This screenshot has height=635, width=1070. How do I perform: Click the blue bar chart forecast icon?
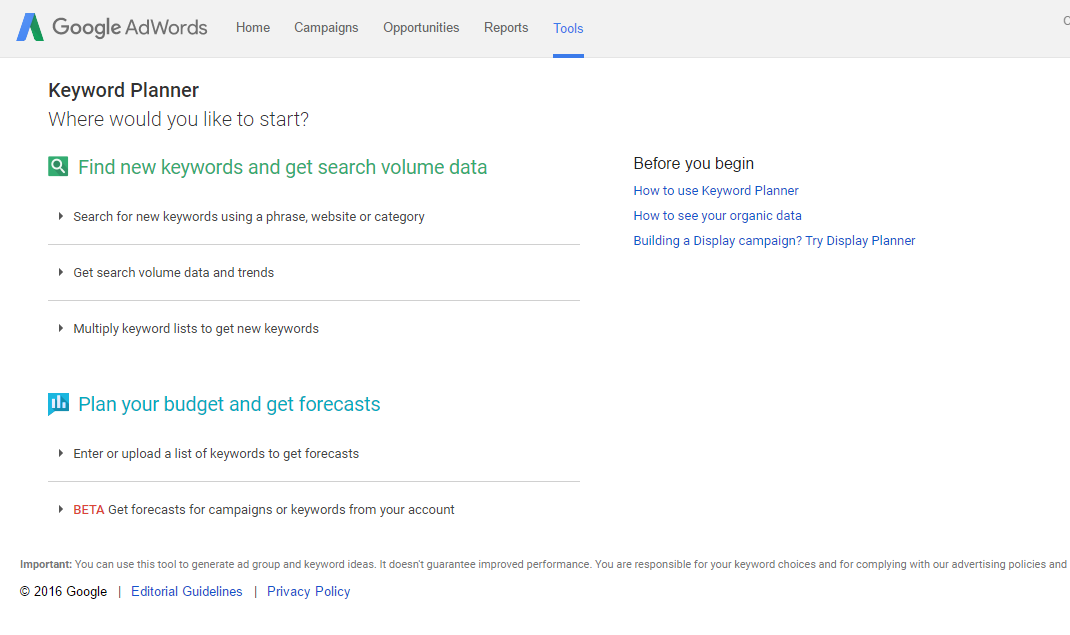click(58, 404)
